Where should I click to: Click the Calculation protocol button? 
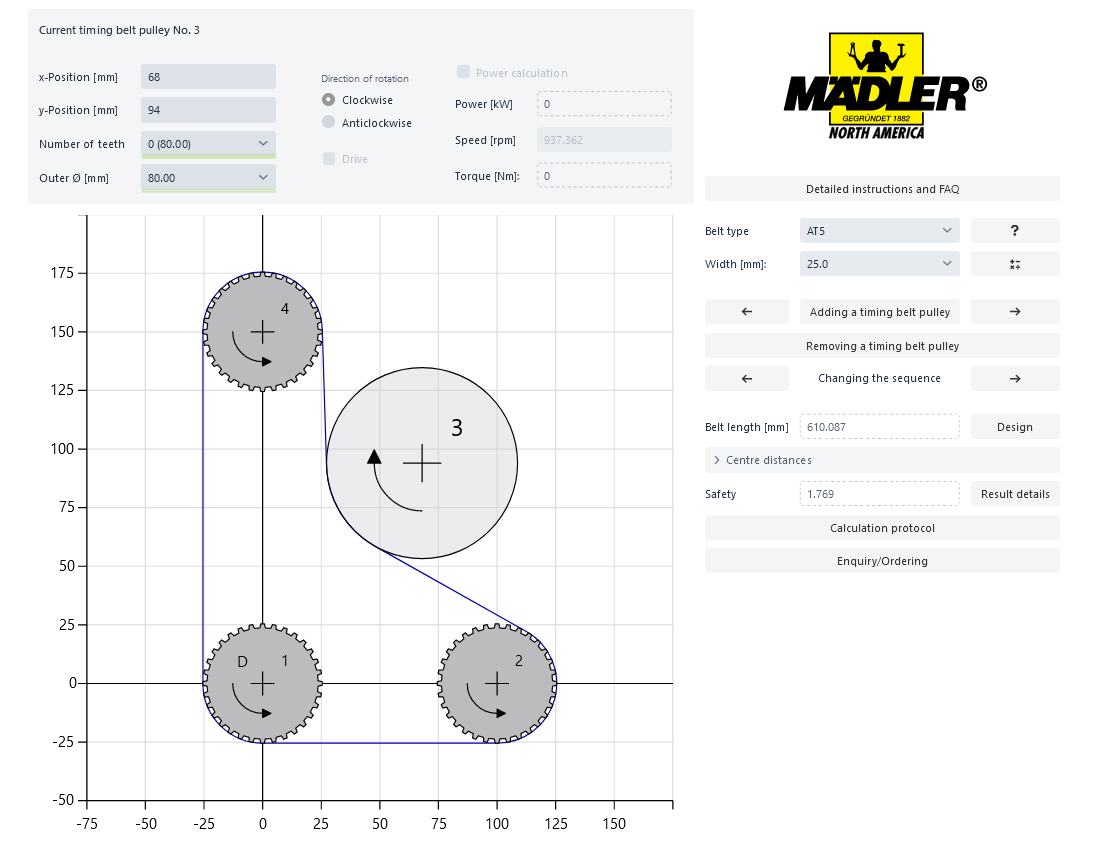click(x=882, y=528)
